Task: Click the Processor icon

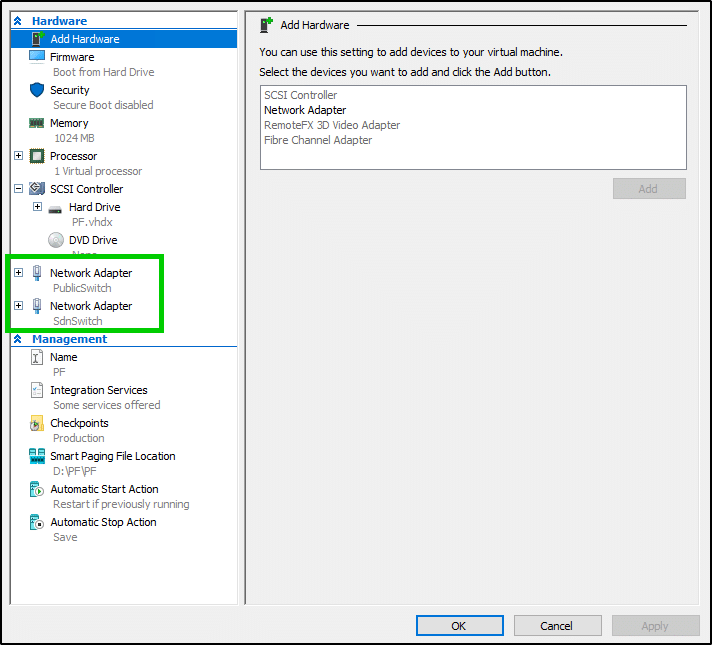Action: coord(36,157)
